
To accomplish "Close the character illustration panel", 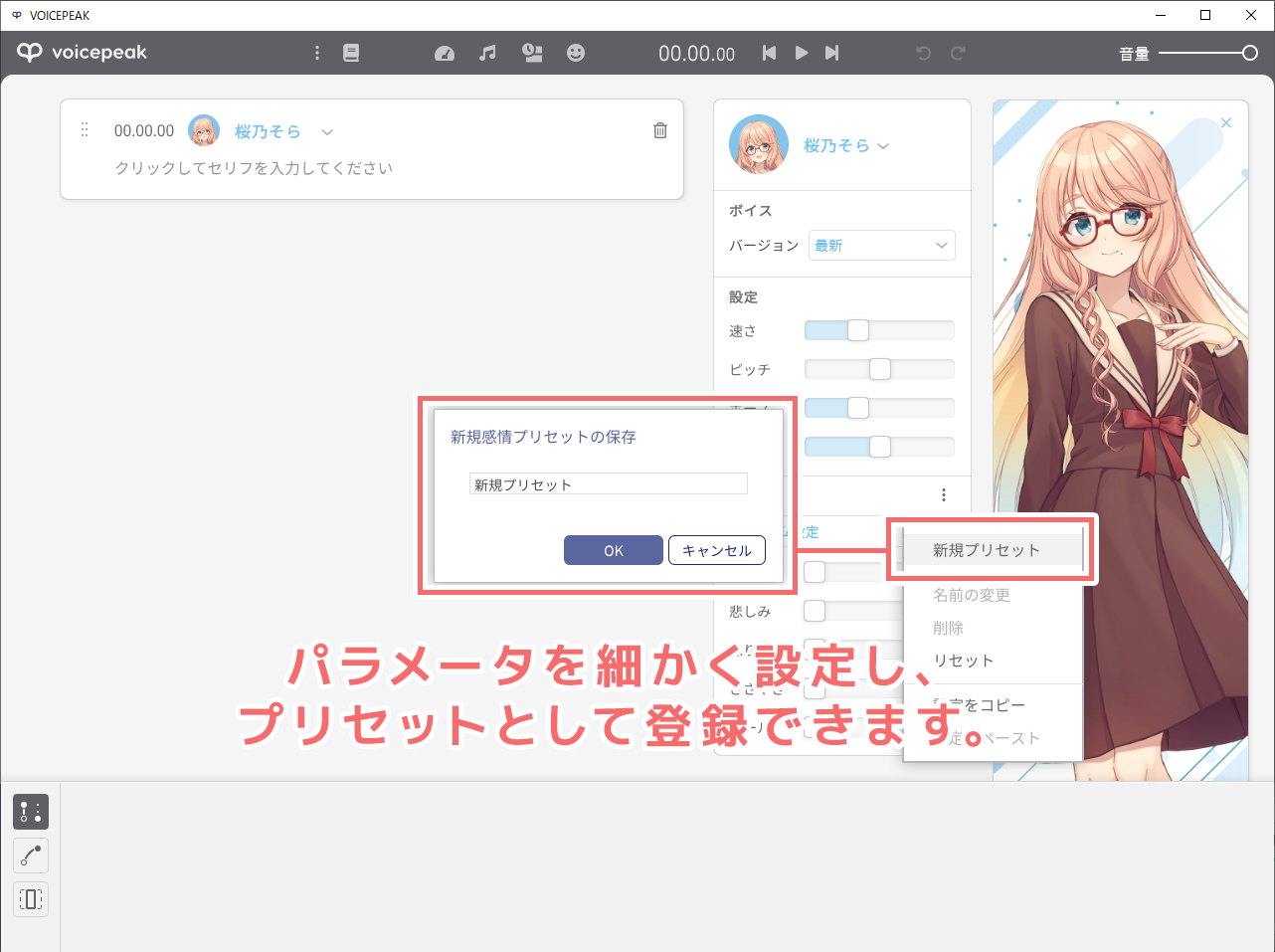I will pos(1226,122).
